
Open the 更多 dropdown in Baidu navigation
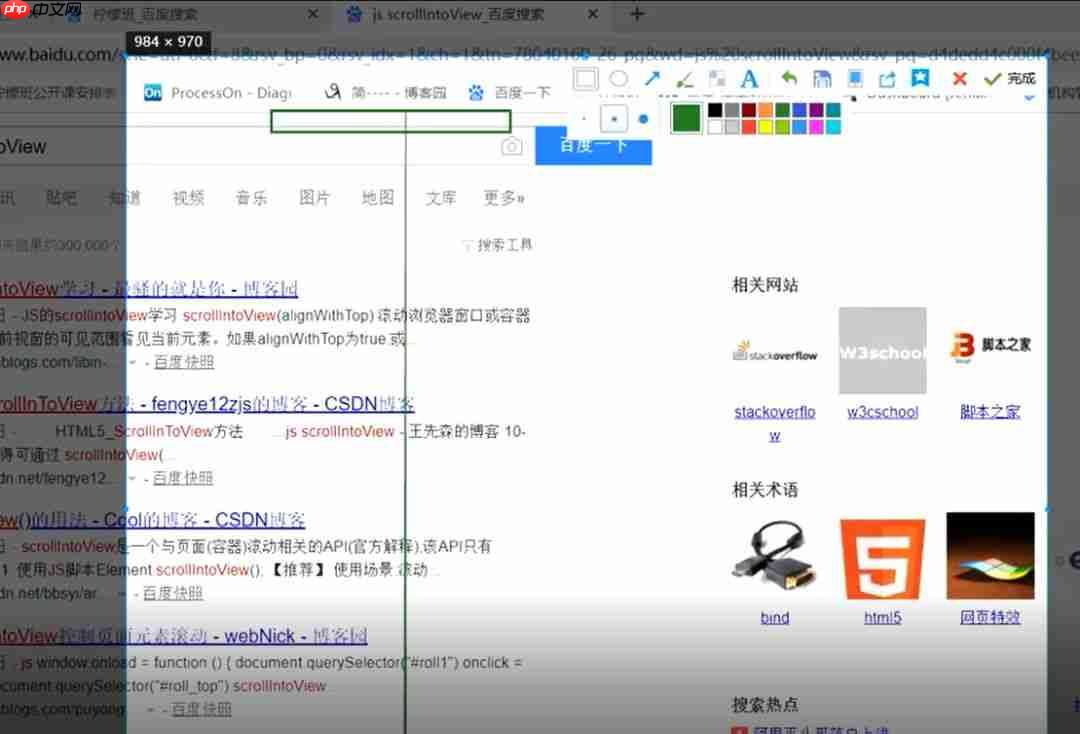503,198
